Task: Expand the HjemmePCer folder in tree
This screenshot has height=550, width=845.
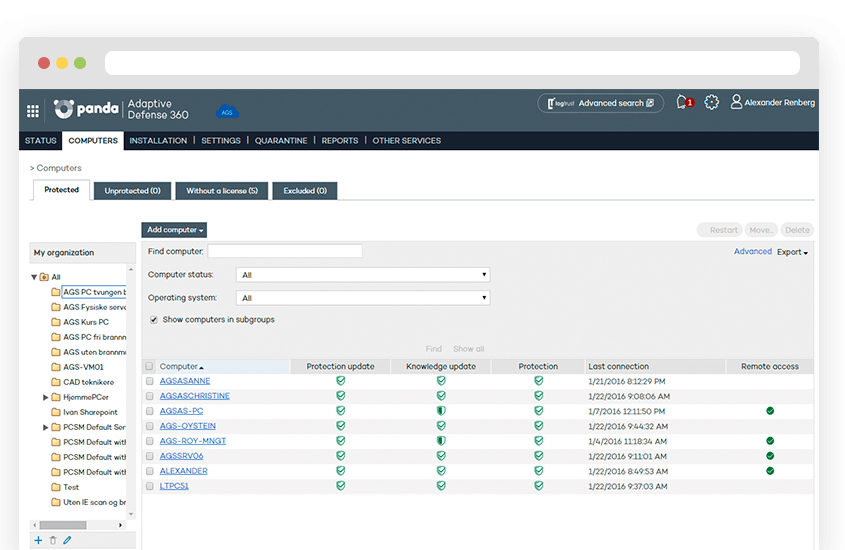Action: (x=46, y=397)
